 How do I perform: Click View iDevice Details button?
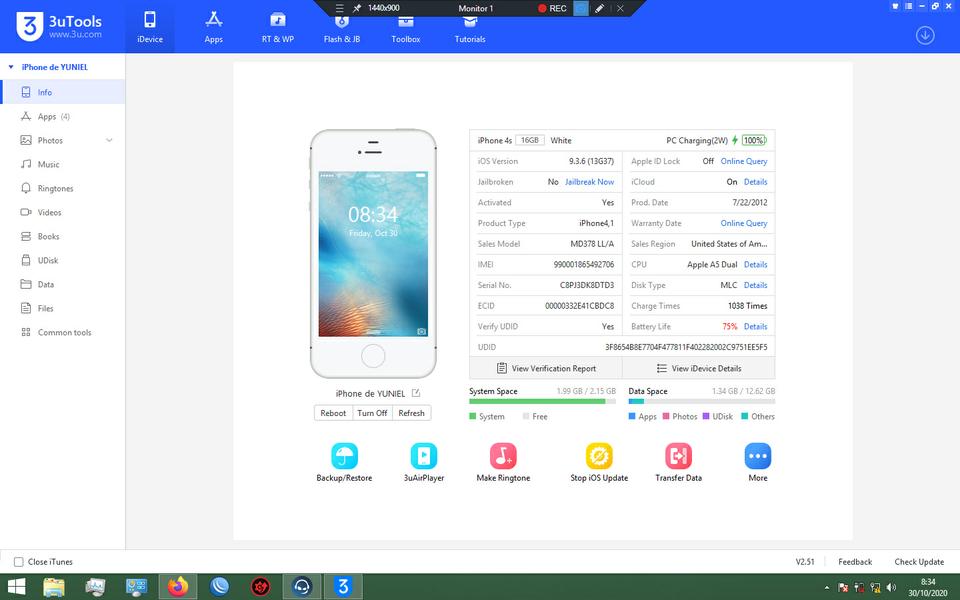[699, 369]
